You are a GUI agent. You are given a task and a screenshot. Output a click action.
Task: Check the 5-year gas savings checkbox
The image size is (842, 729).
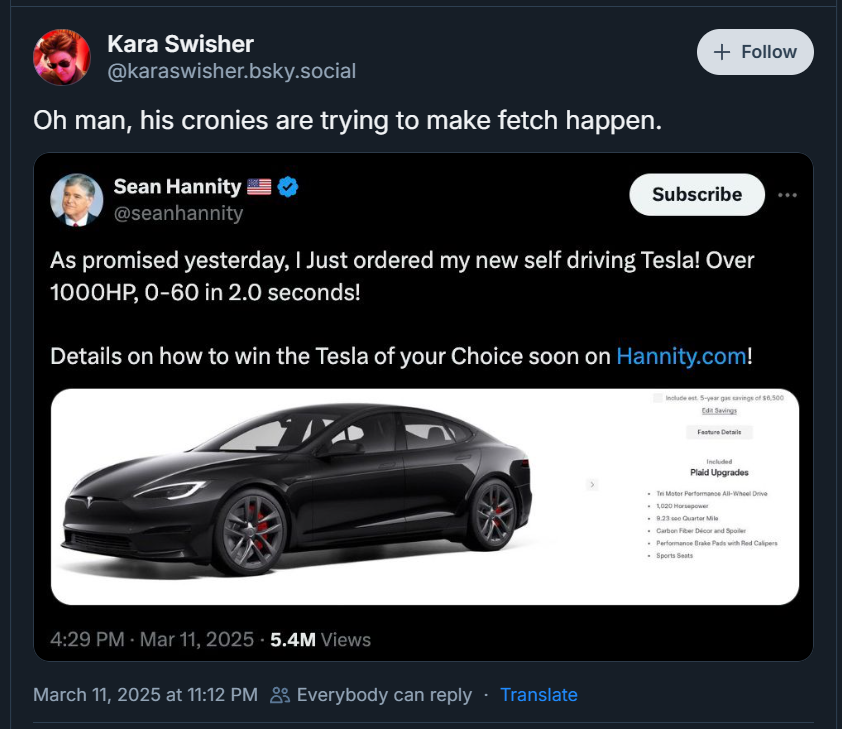tap(657, 398)
